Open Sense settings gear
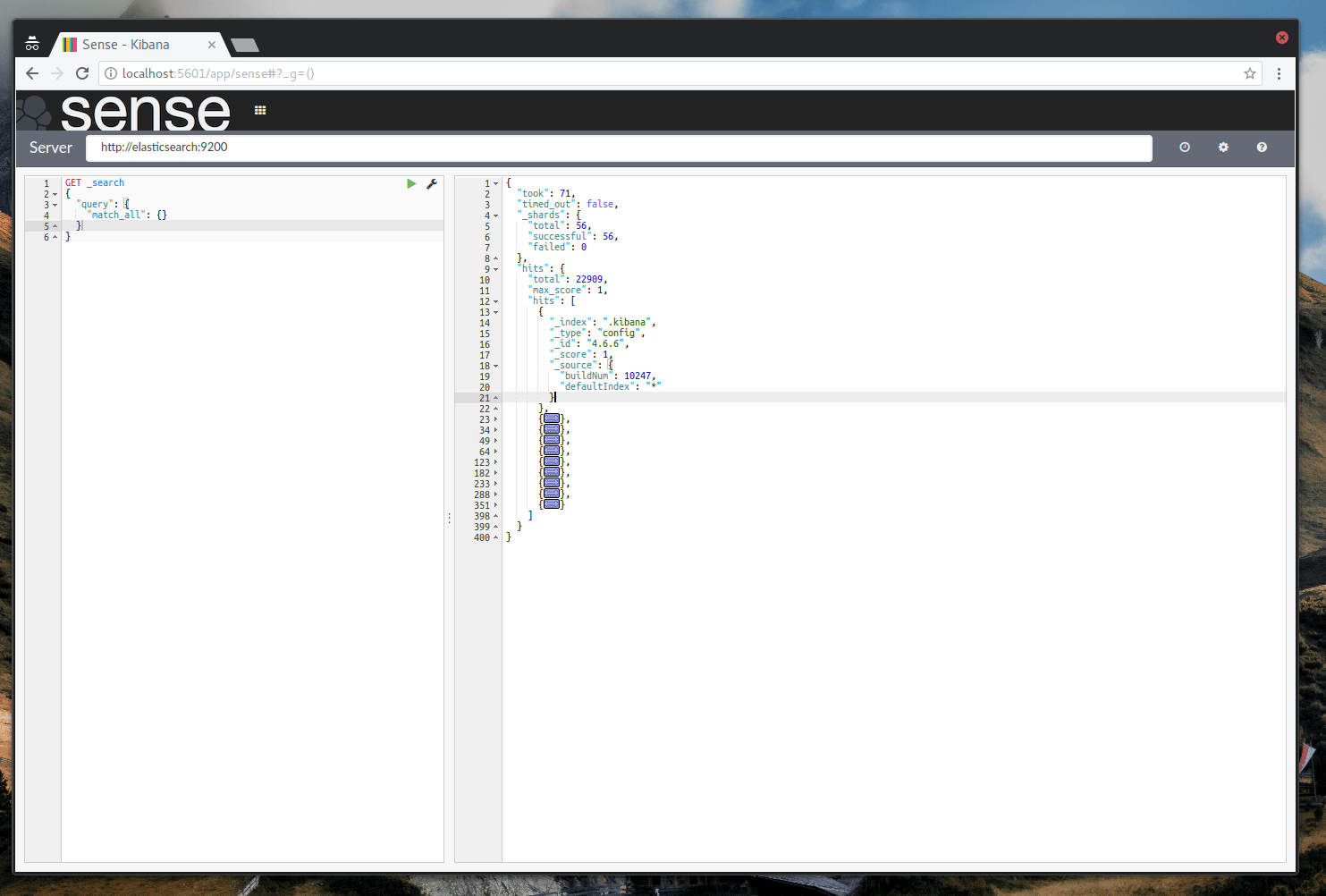This screenshot has height=896, width=1326. click(1223, 147)
